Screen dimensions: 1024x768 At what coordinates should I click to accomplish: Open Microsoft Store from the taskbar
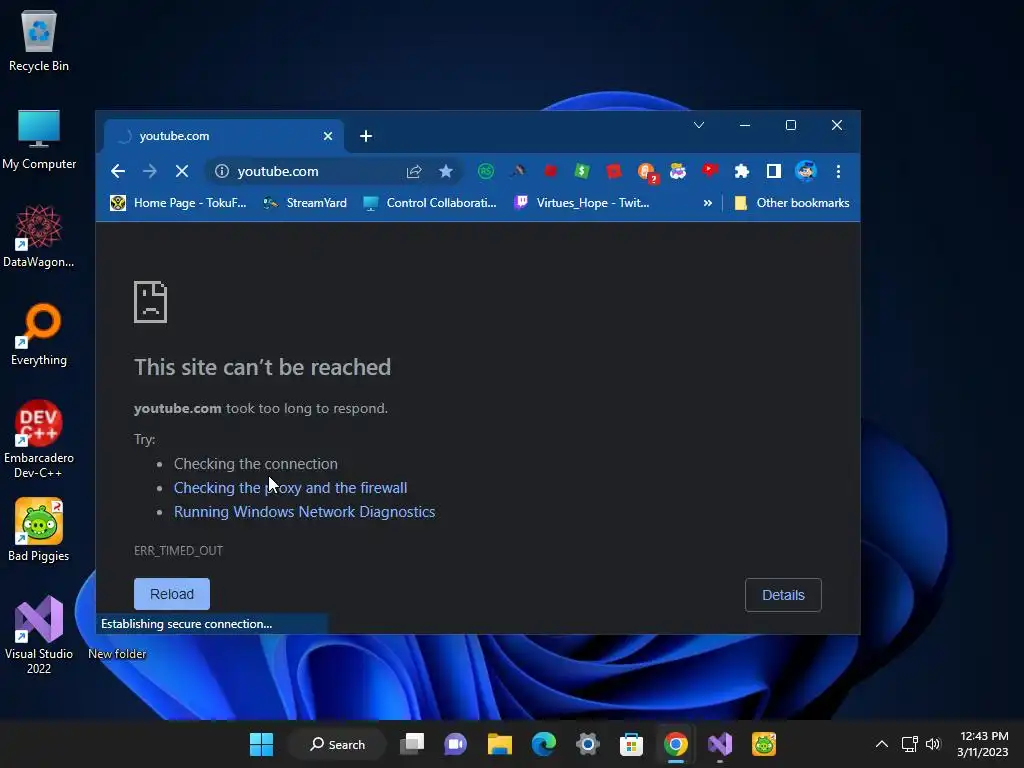pos(632,744)
